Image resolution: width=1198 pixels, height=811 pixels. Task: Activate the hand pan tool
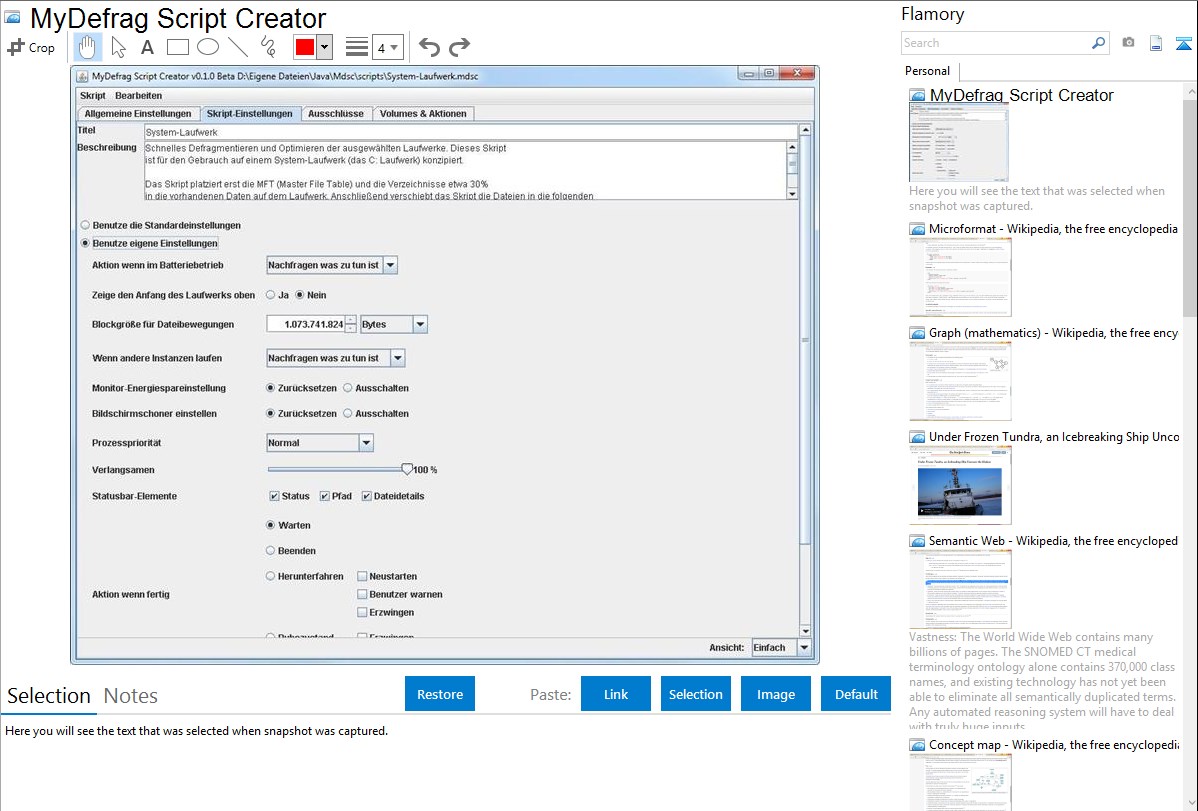87,47
